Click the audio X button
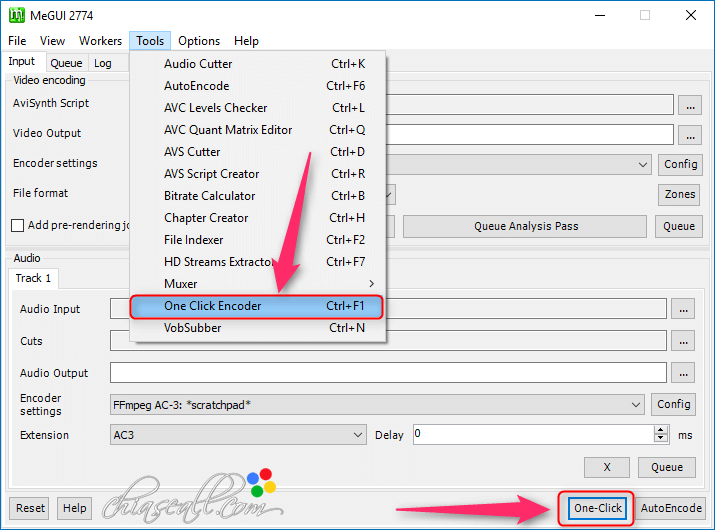 (x=607, y=468)
